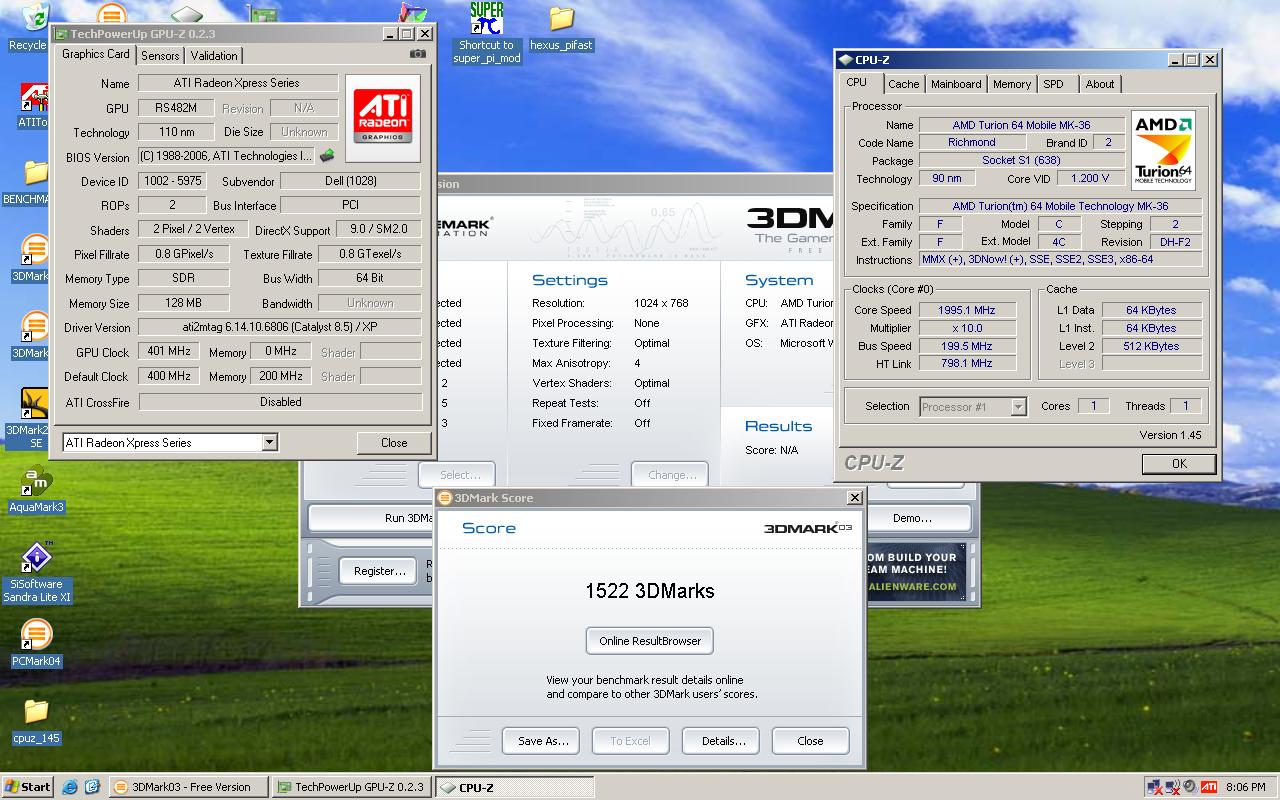Switch to 3DMark03 - Free Version taskbar button
Screen dimensions: 1280x800
[188, 787]
